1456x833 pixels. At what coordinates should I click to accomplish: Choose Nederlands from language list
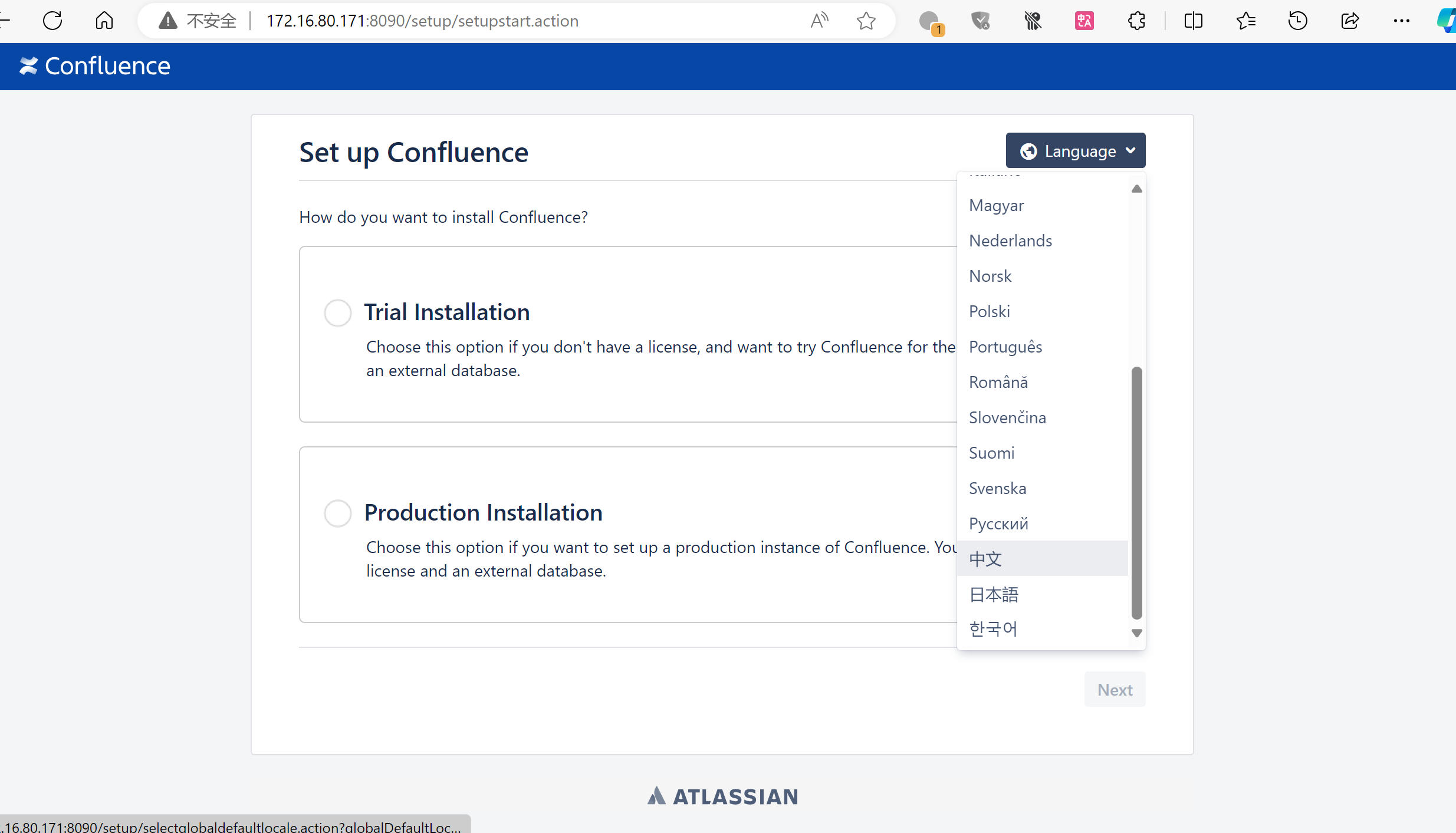[1042, 241]
